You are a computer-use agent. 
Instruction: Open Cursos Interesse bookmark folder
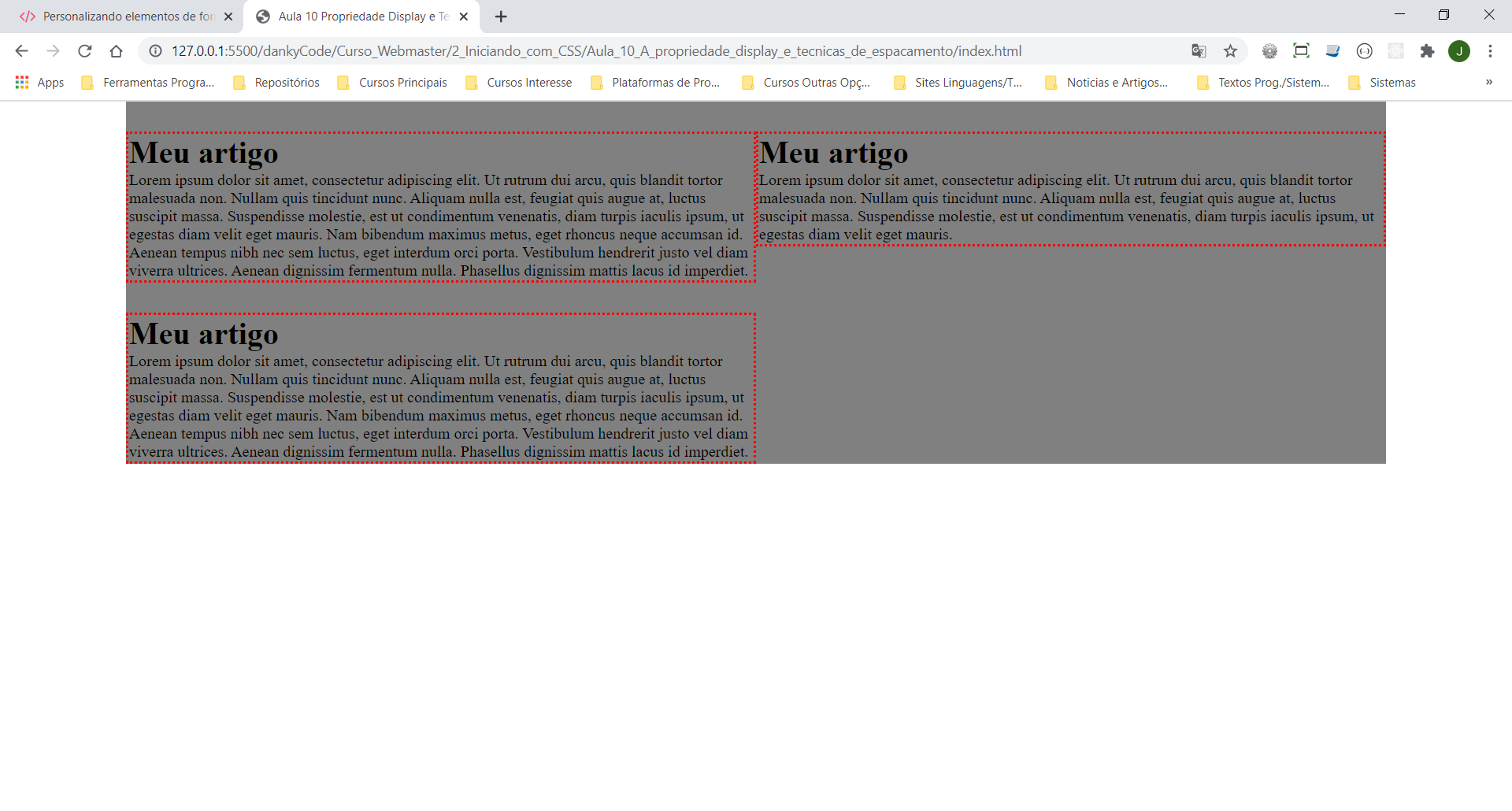[x=519, y=83]
